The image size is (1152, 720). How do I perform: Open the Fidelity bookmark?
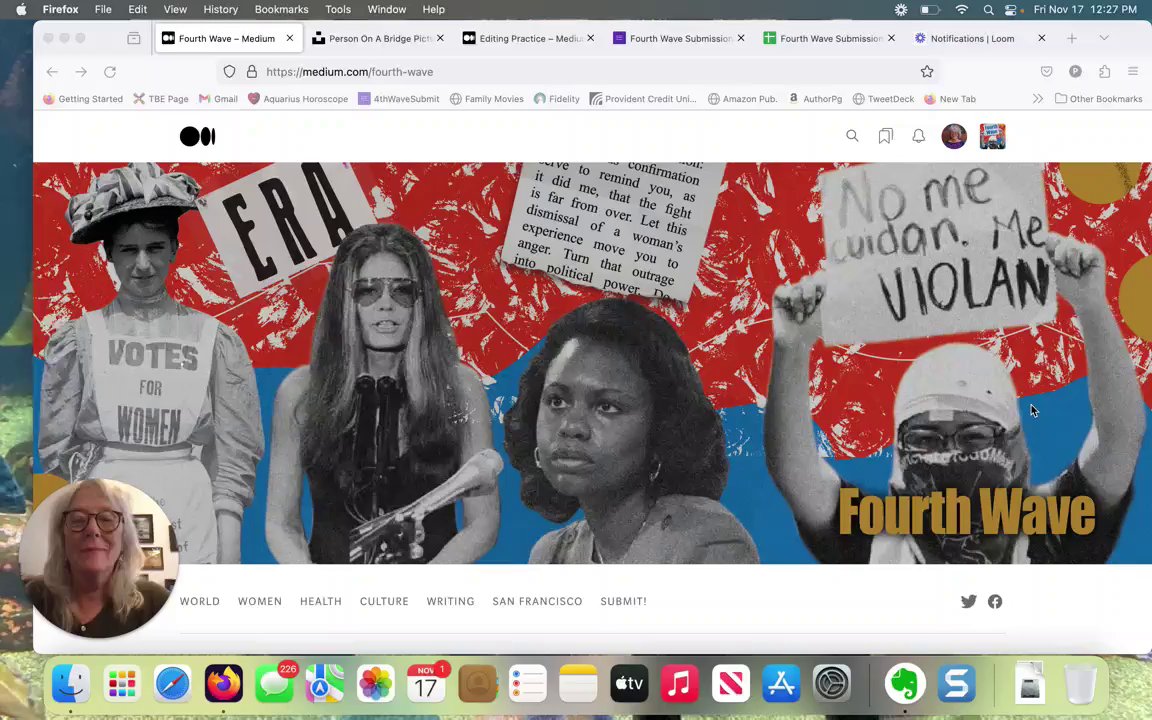pos(557,98)
